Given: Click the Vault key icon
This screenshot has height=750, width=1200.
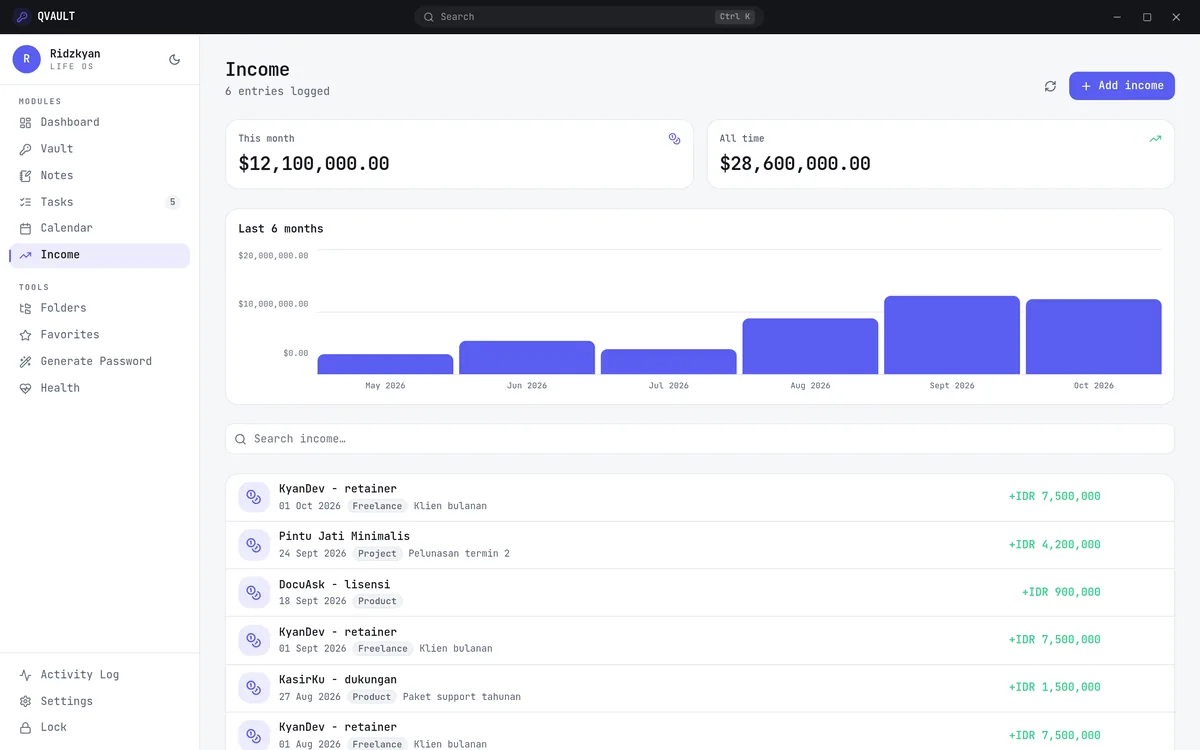Looking at the screenshot, I should (x=26, y=149).
